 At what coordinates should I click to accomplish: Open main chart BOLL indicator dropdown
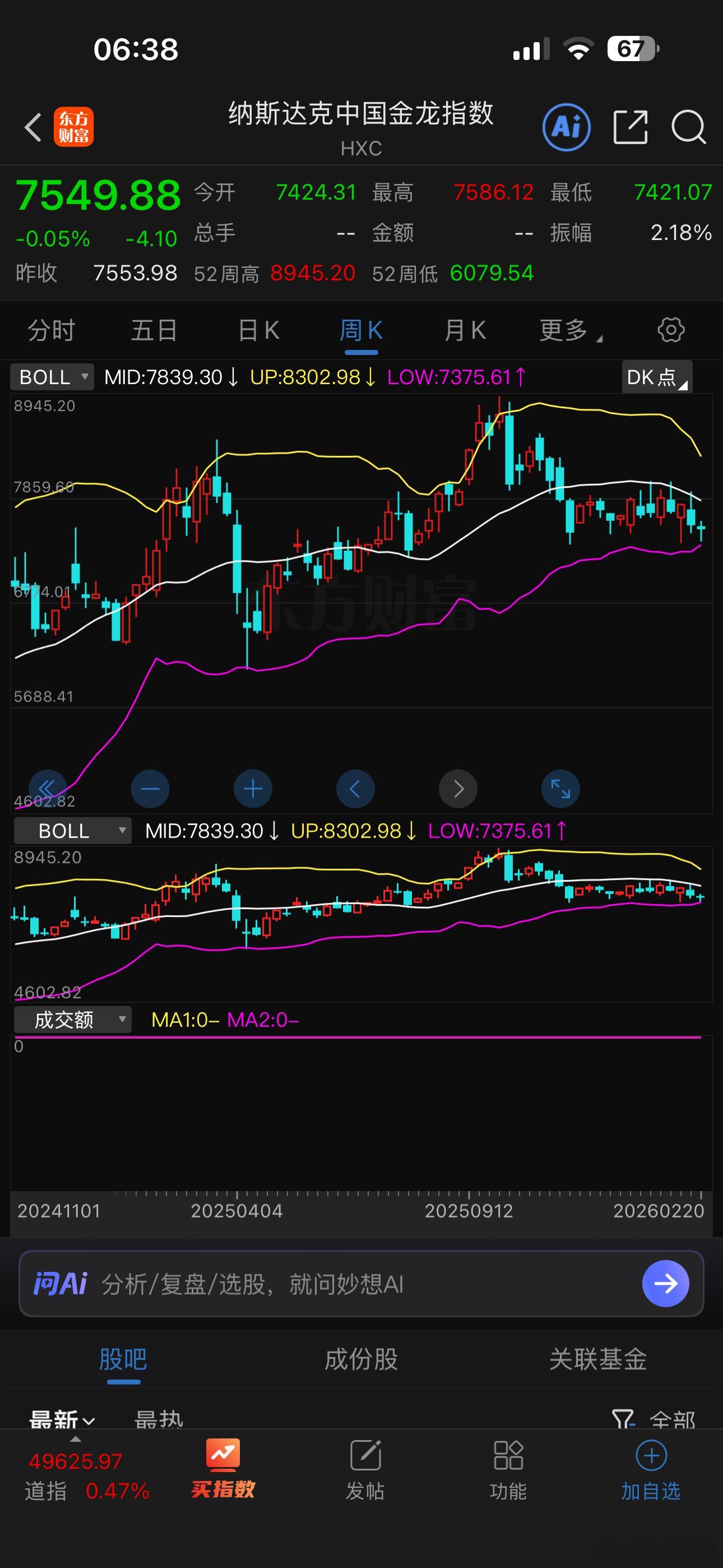[52, 377]
